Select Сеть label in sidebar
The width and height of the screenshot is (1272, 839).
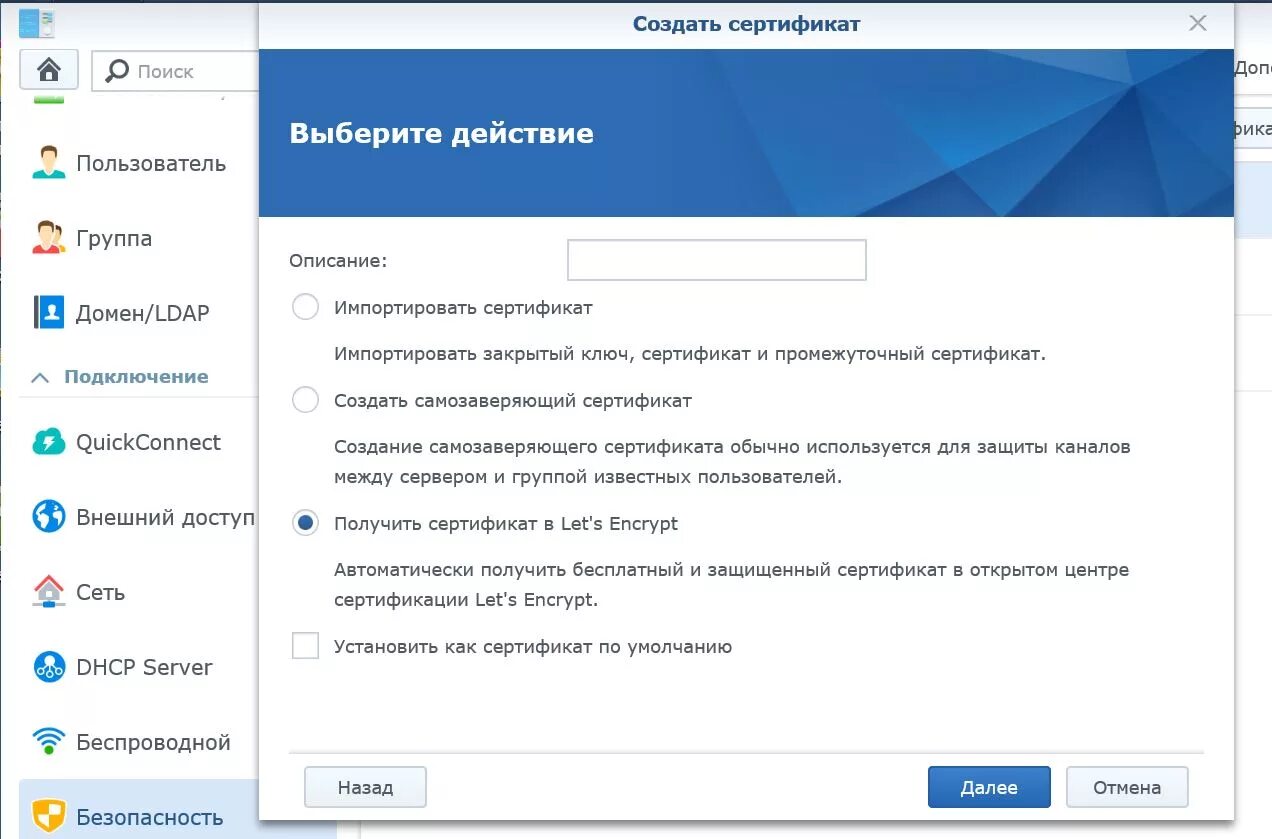point(100,592)
